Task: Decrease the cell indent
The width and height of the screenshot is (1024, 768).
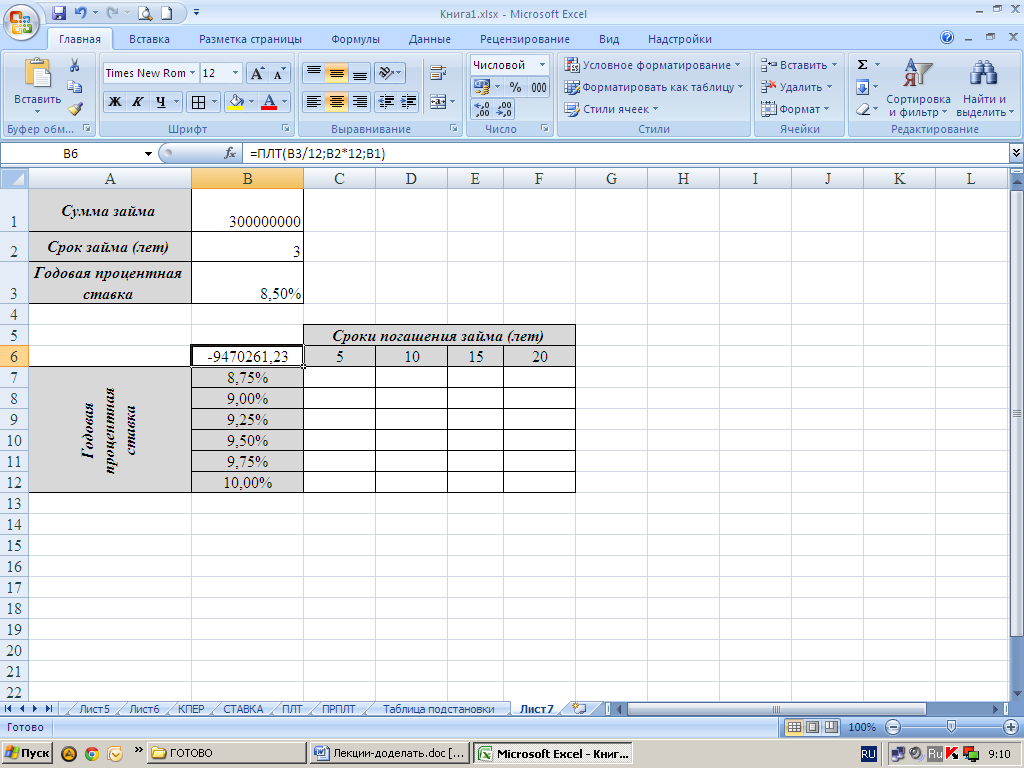Action: 387,102
